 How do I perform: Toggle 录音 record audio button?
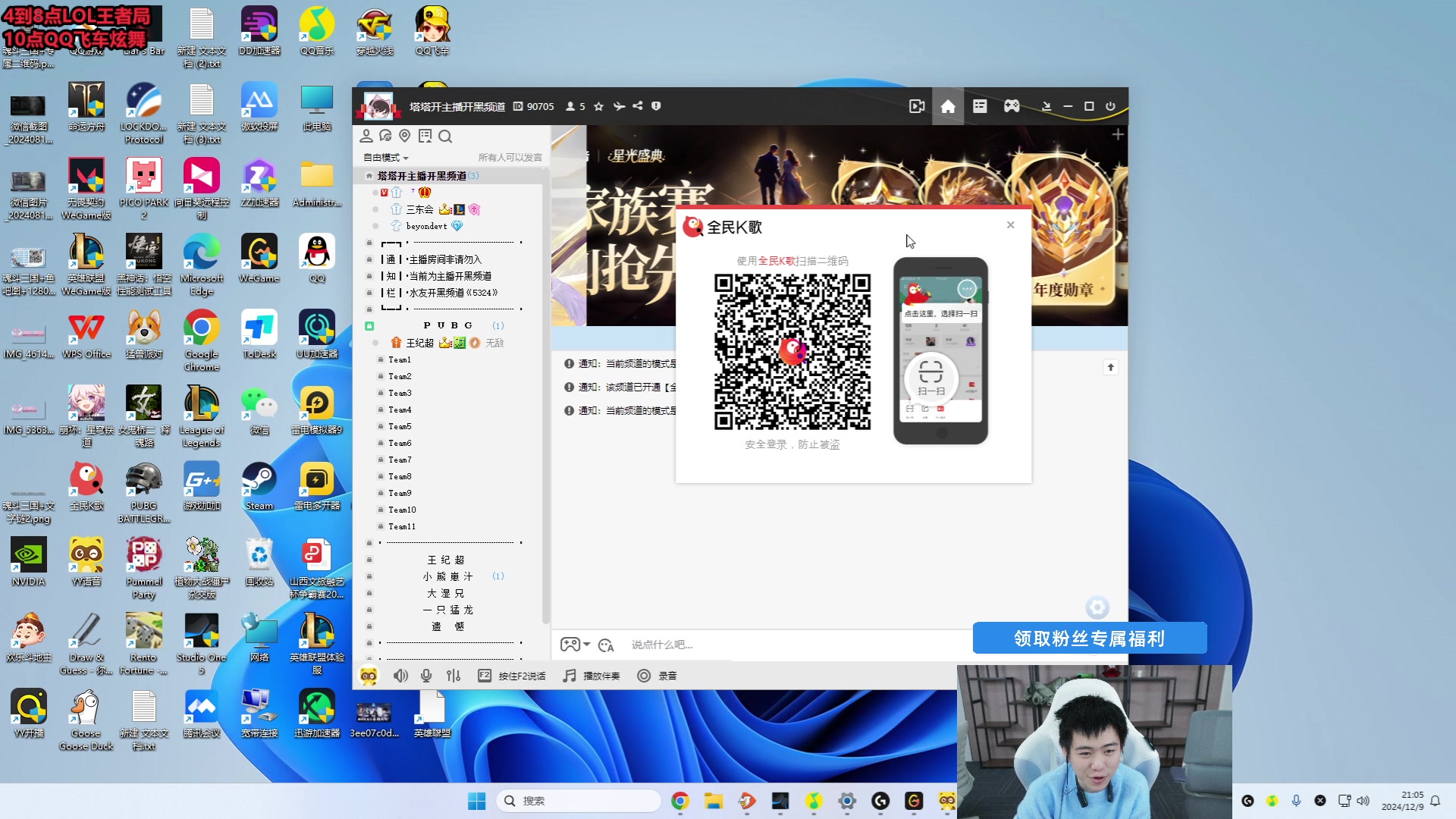(656, 675)
